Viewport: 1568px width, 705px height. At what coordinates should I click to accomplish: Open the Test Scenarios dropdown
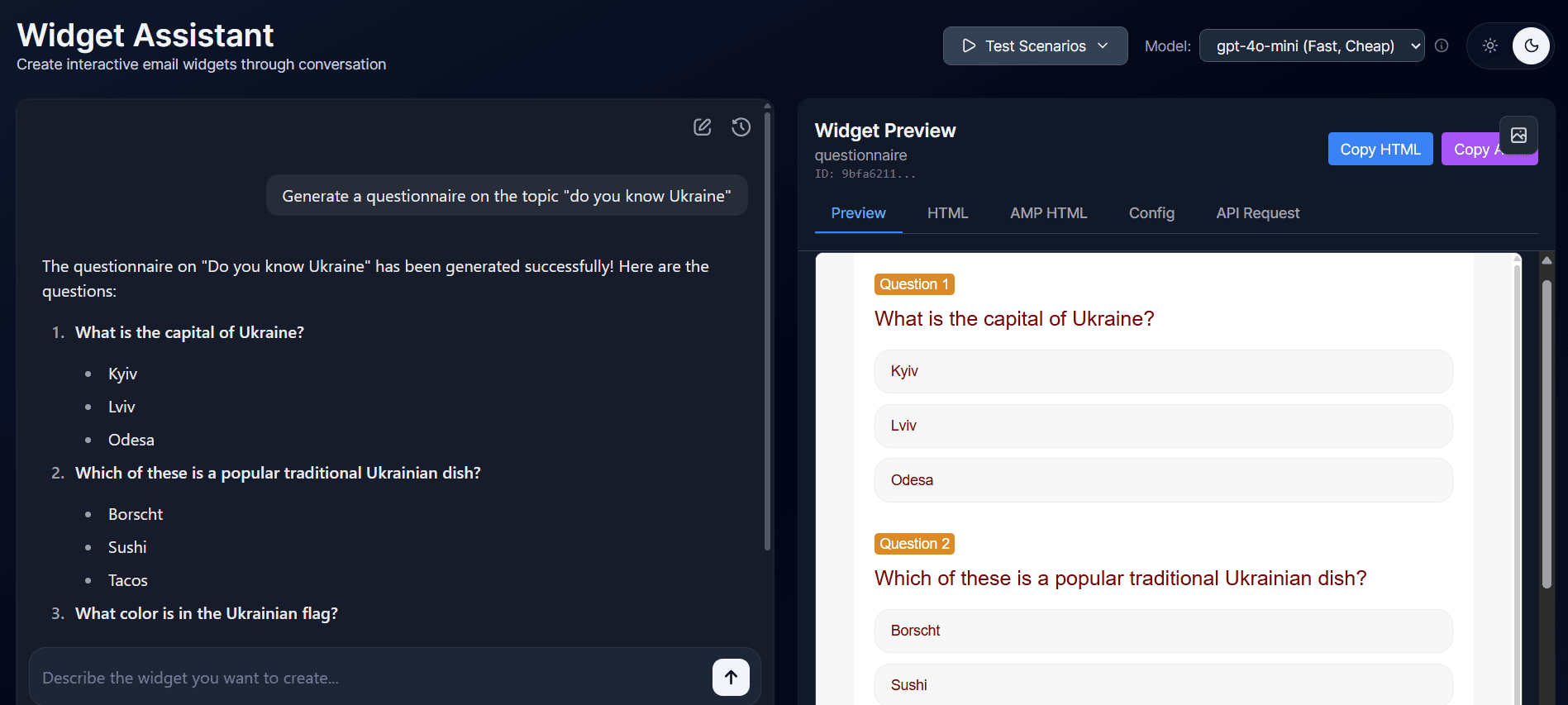1035,45
